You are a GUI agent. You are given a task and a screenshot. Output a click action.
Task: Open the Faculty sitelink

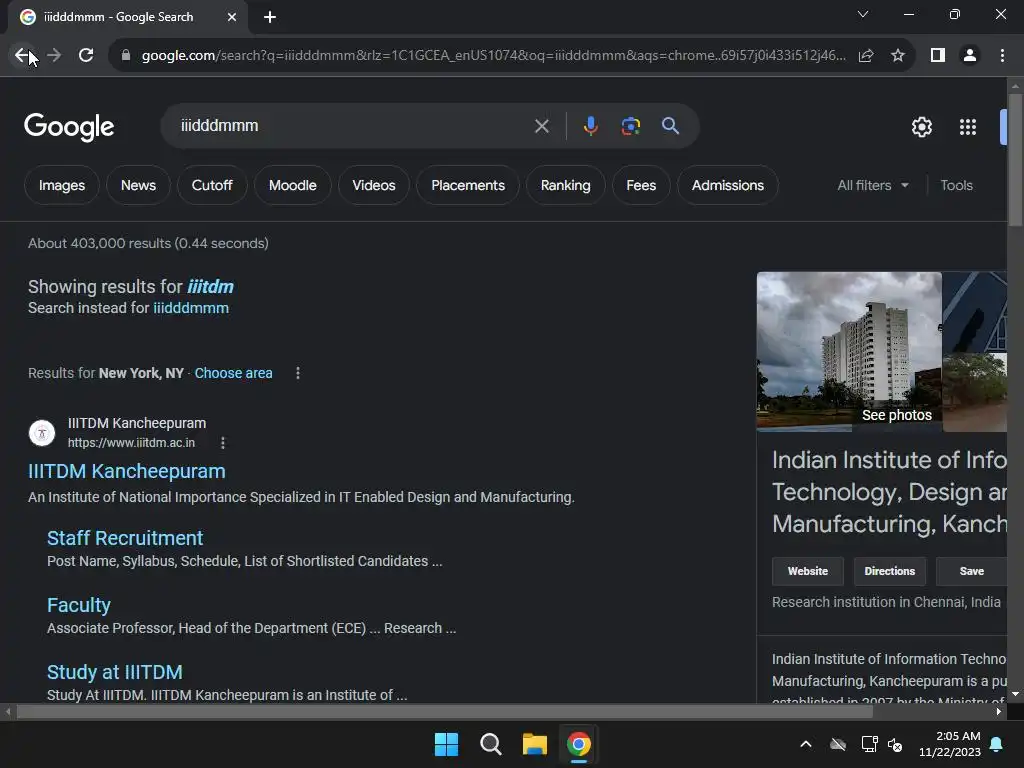(x=79, y=605)
